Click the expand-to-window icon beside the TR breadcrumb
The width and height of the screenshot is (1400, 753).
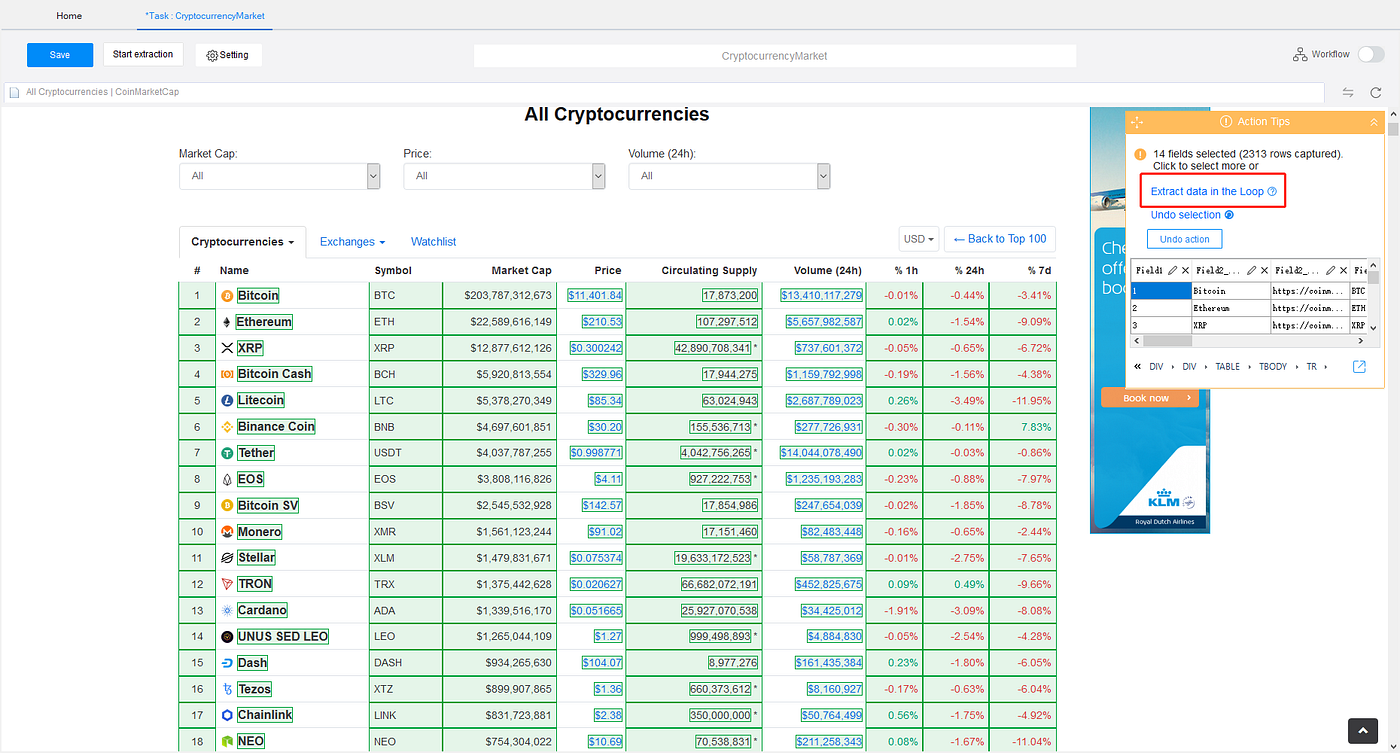1359,367
